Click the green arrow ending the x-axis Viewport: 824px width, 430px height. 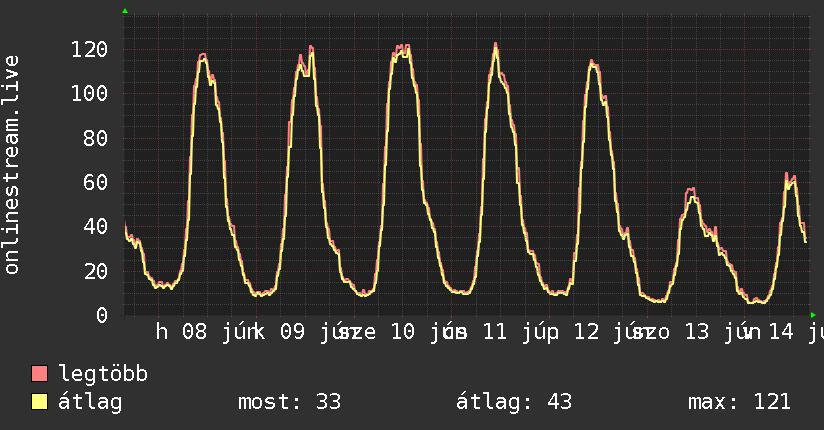[x=813, y=315]
